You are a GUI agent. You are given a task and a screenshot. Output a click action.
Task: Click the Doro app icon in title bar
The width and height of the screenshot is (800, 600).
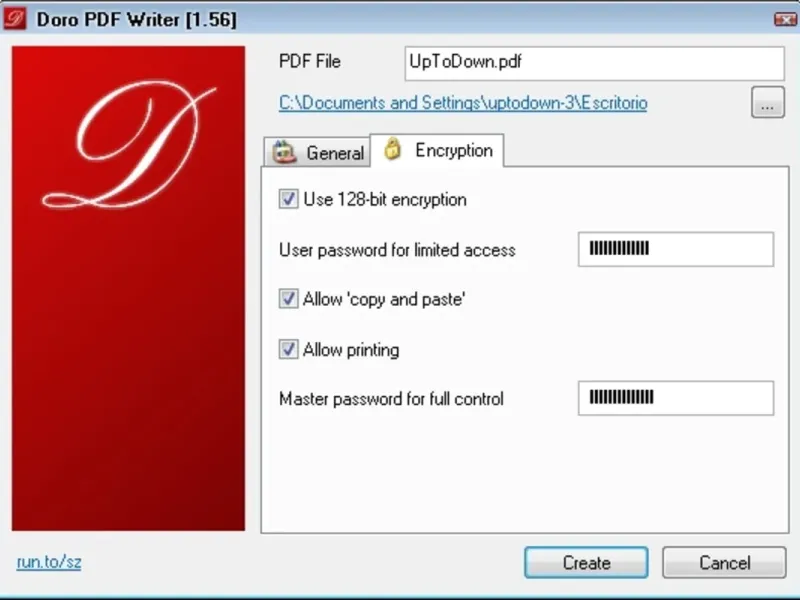click(14, 19)
